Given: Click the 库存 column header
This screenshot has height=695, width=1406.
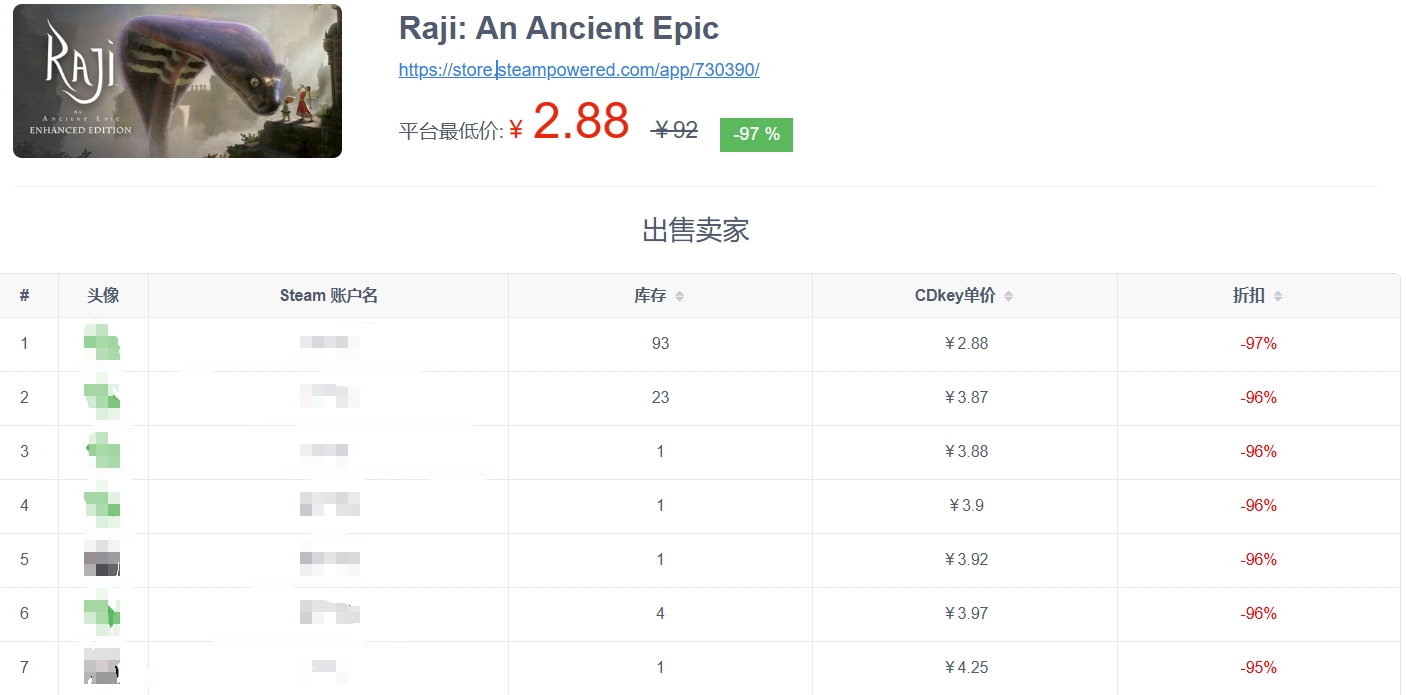Looking at the screenshot, I should tap(660, 296).
